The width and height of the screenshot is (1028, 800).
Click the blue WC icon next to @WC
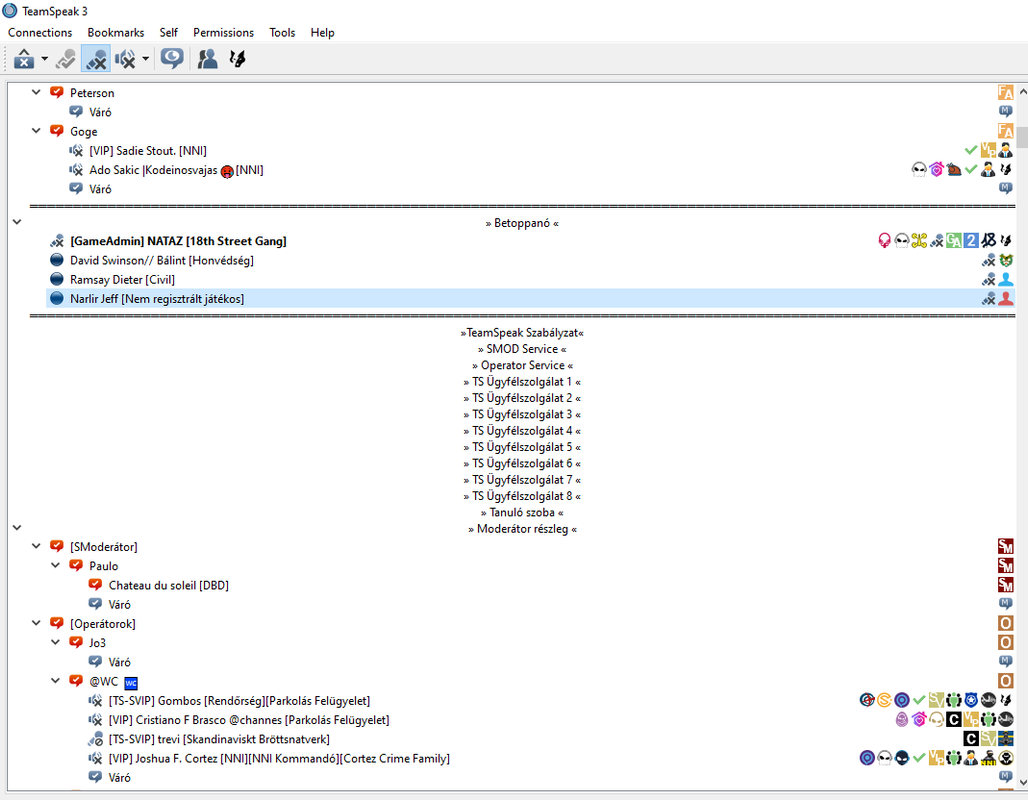(x=131, y=683)
